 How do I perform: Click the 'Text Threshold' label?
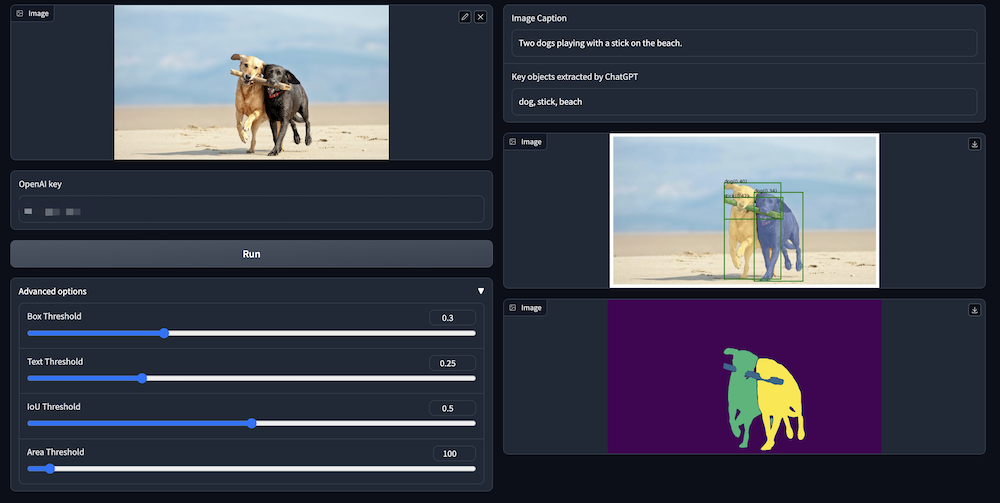point(55,361)
